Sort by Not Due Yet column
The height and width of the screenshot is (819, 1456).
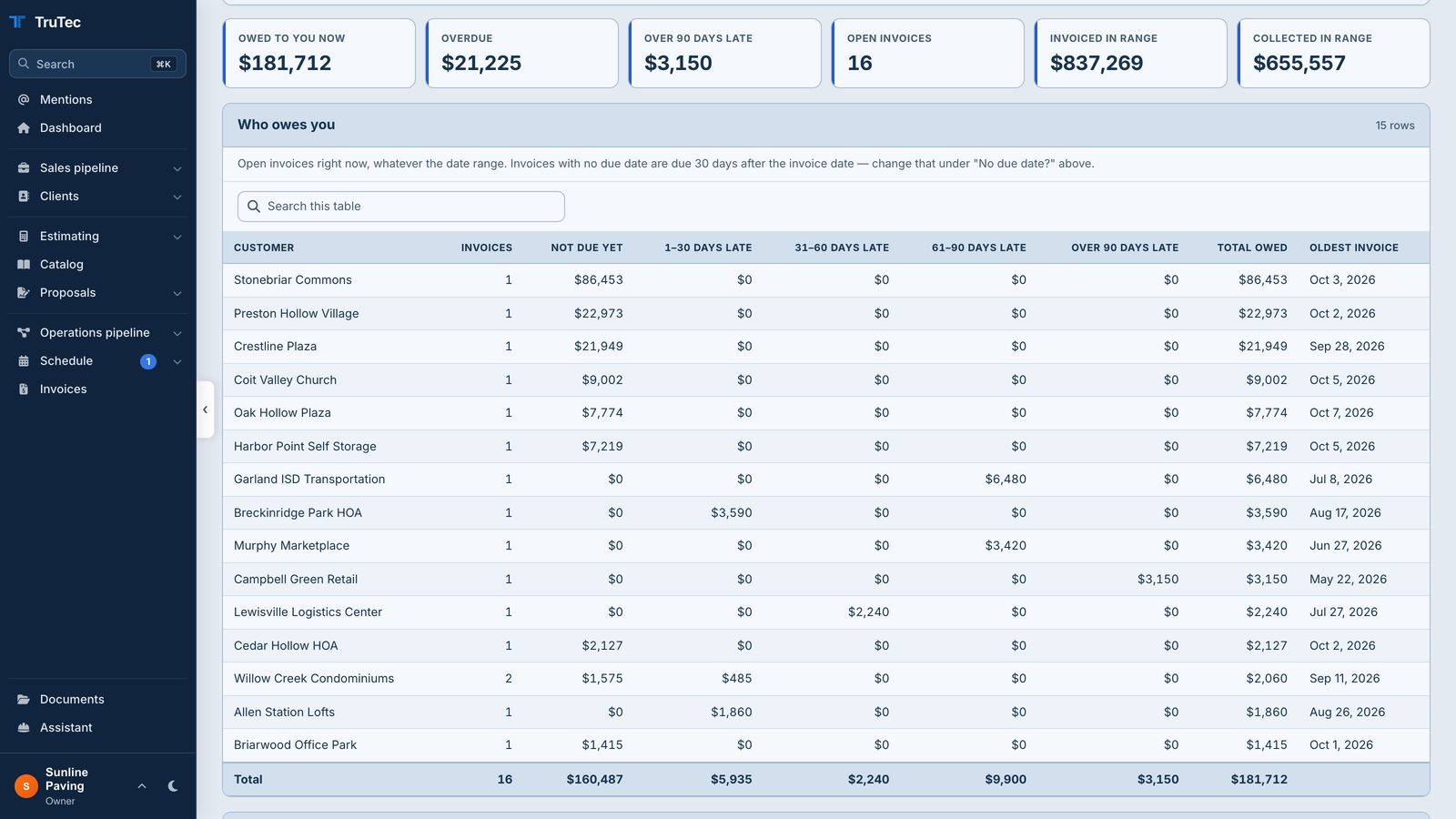click(587, 248)
